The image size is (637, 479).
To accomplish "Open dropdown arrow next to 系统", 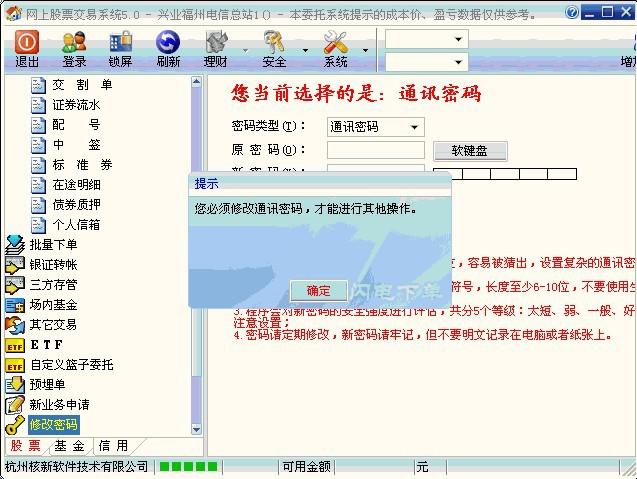I will [365, 50].
